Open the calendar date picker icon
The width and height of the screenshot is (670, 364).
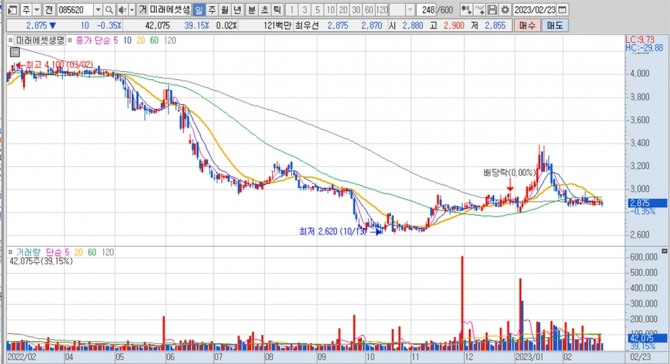[563, 9]
